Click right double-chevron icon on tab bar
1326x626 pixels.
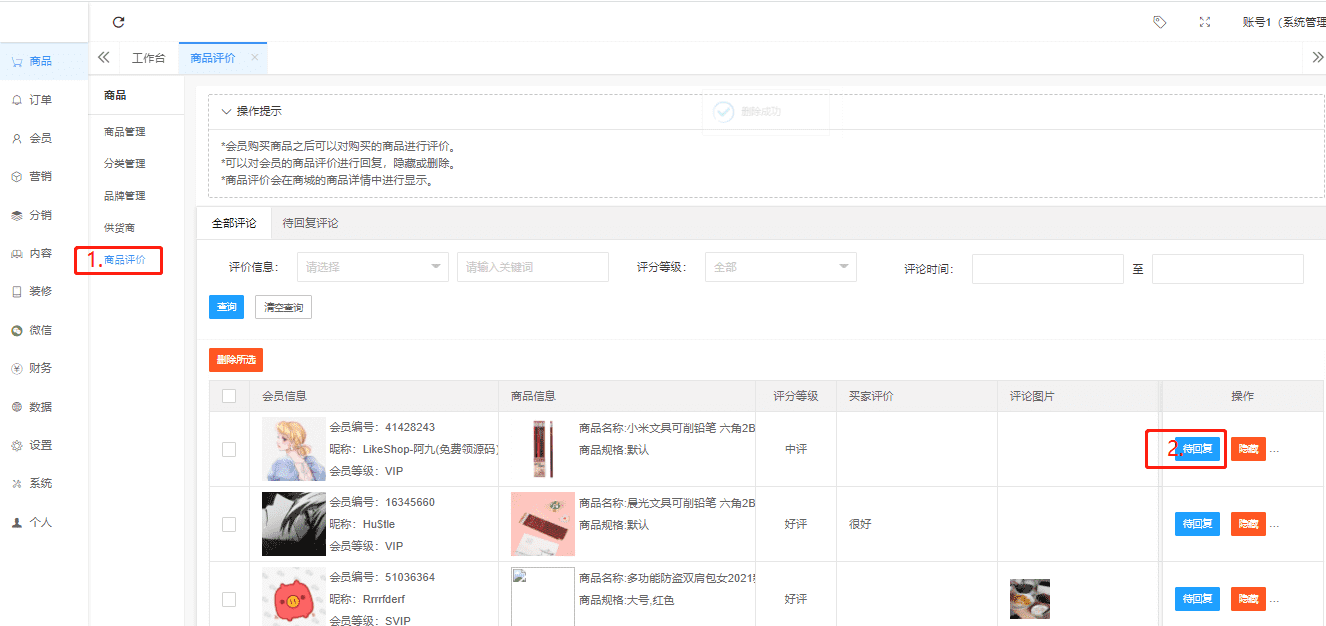1317,58
